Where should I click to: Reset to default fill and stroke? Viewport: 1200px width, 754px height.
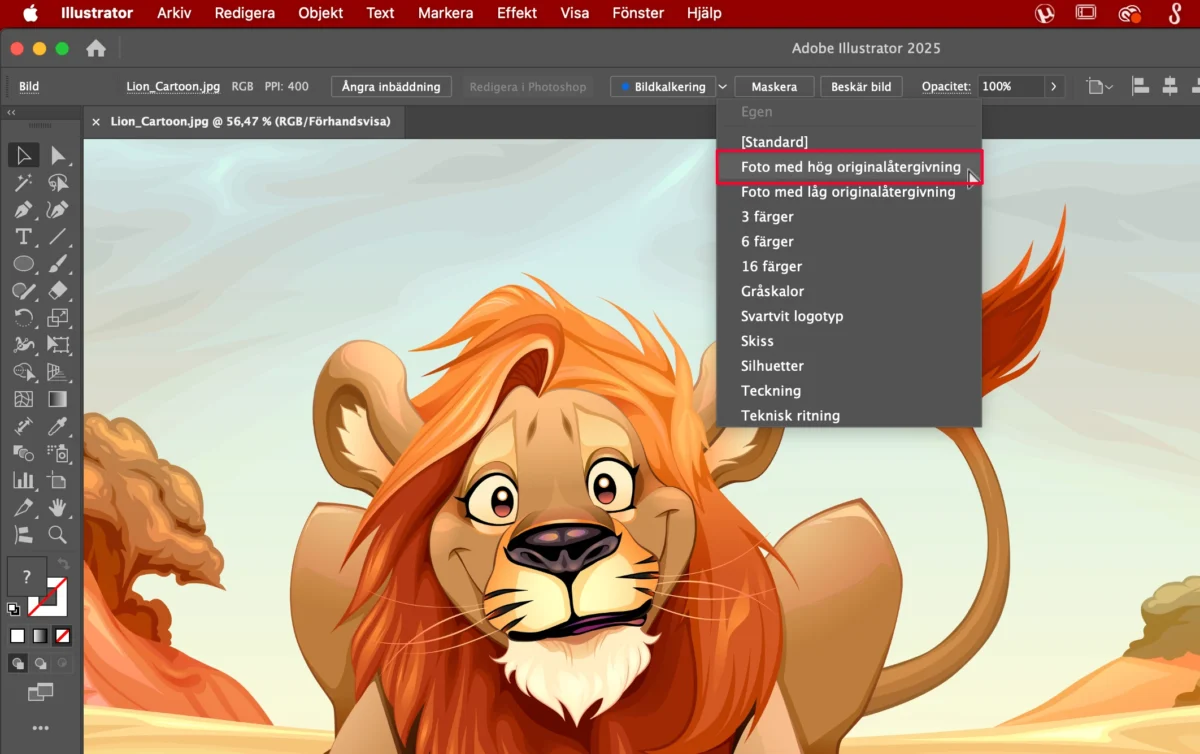coord(14,608)
